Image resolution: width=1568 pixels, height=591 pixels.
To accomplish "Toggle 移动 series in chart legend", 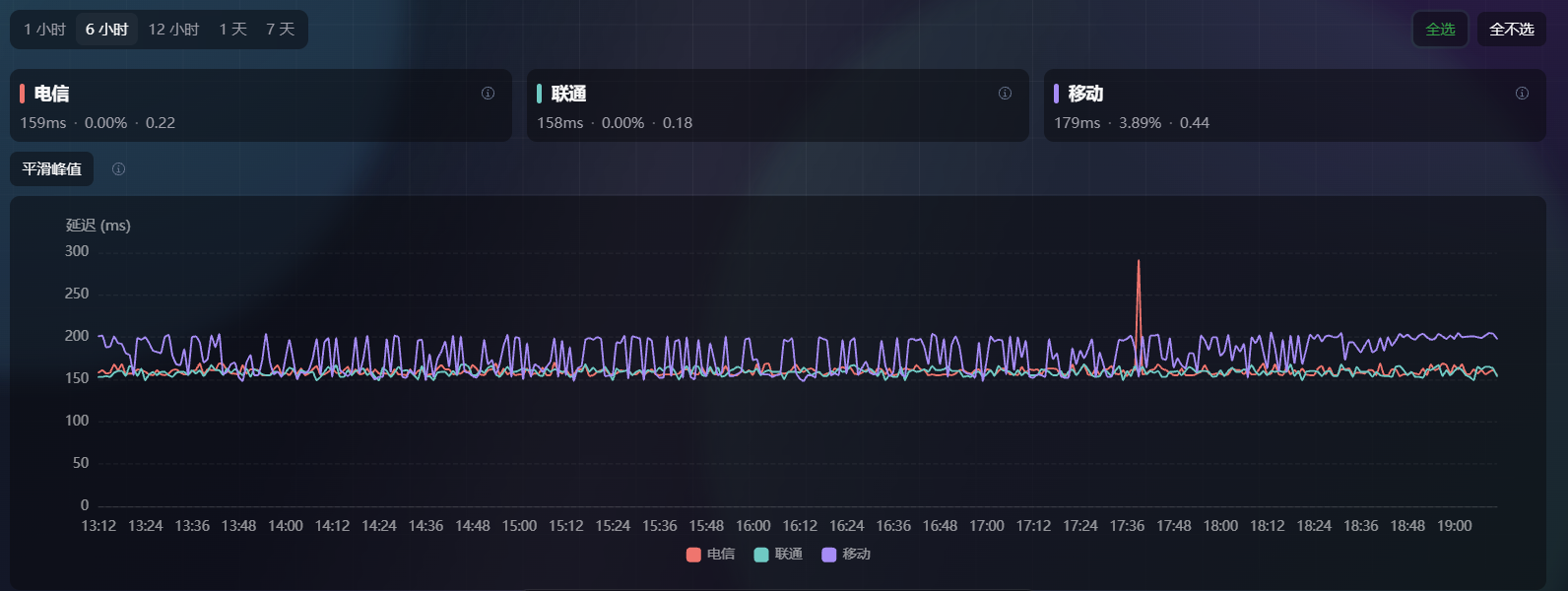I will click(x=846, y=555).
